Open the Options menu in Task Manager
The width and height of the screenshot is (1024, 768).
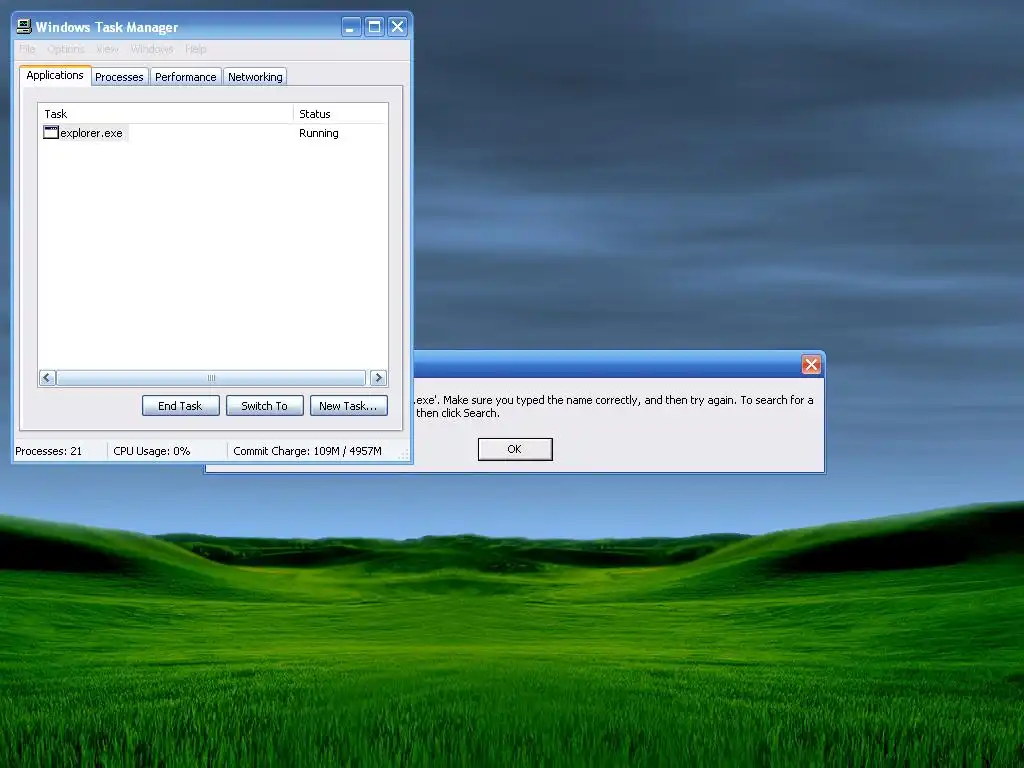[x=65, y=49]
